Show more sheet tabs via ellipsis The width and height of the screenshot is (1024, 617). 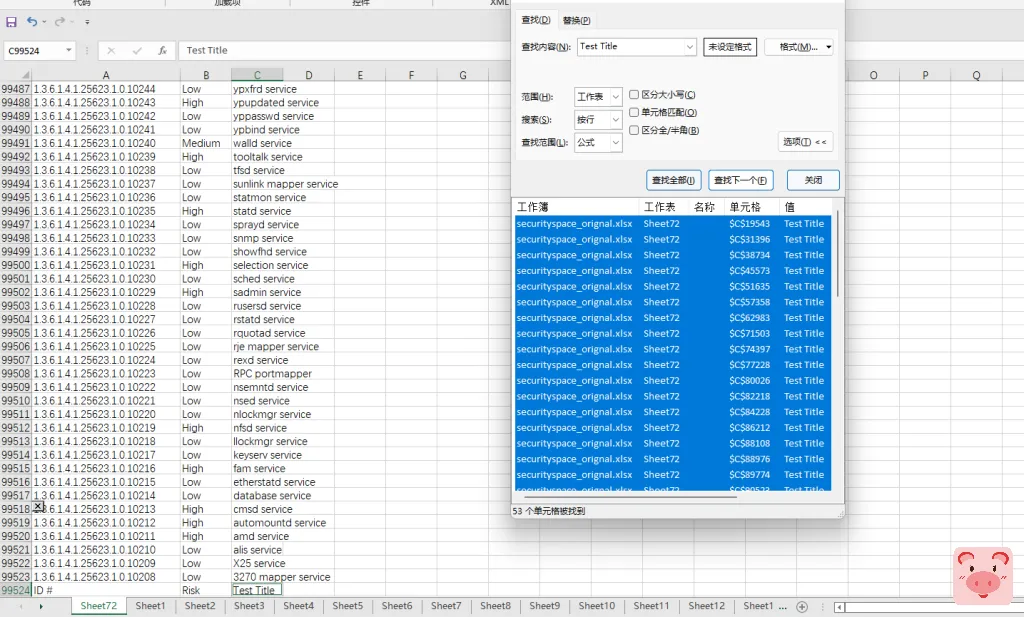[782, 607]
